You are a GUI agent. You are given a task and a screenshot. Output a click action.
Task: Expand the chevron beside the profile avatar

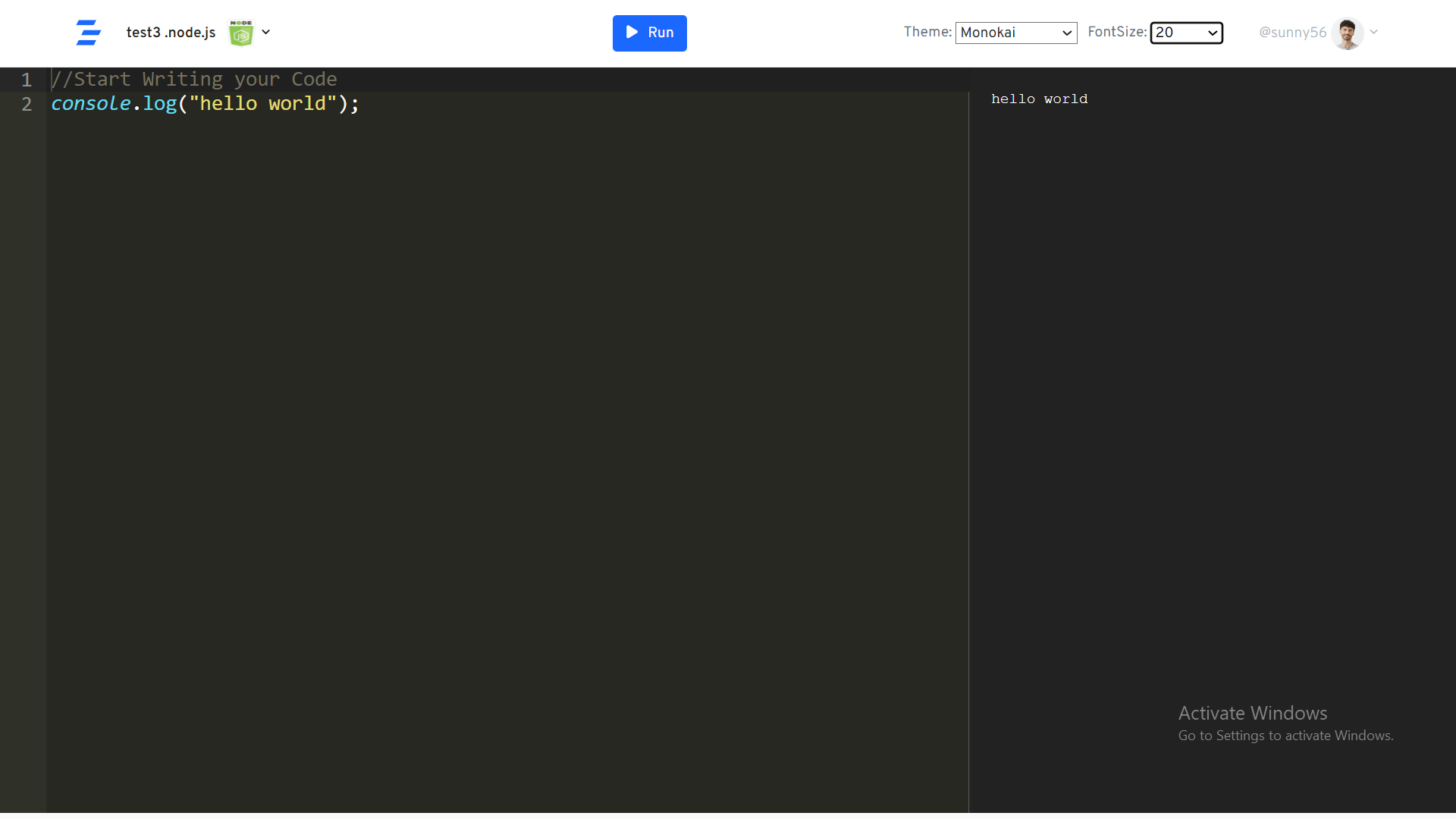click(1373, 32)
